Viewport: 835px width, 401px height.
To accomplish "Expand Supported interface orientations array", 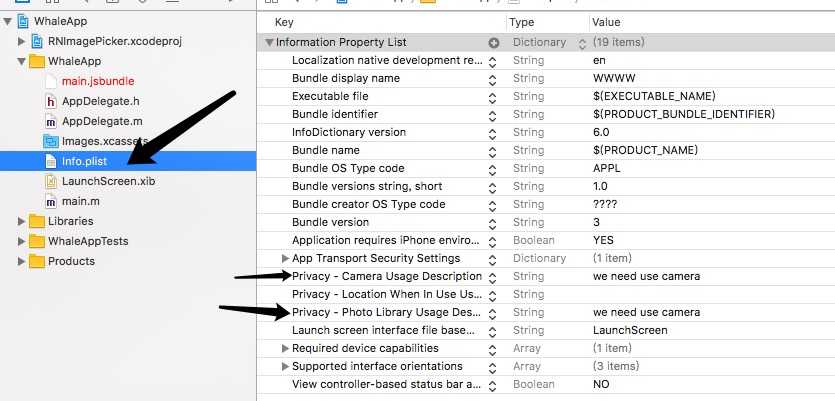I will pyautogui.click(x=285, y=366).
